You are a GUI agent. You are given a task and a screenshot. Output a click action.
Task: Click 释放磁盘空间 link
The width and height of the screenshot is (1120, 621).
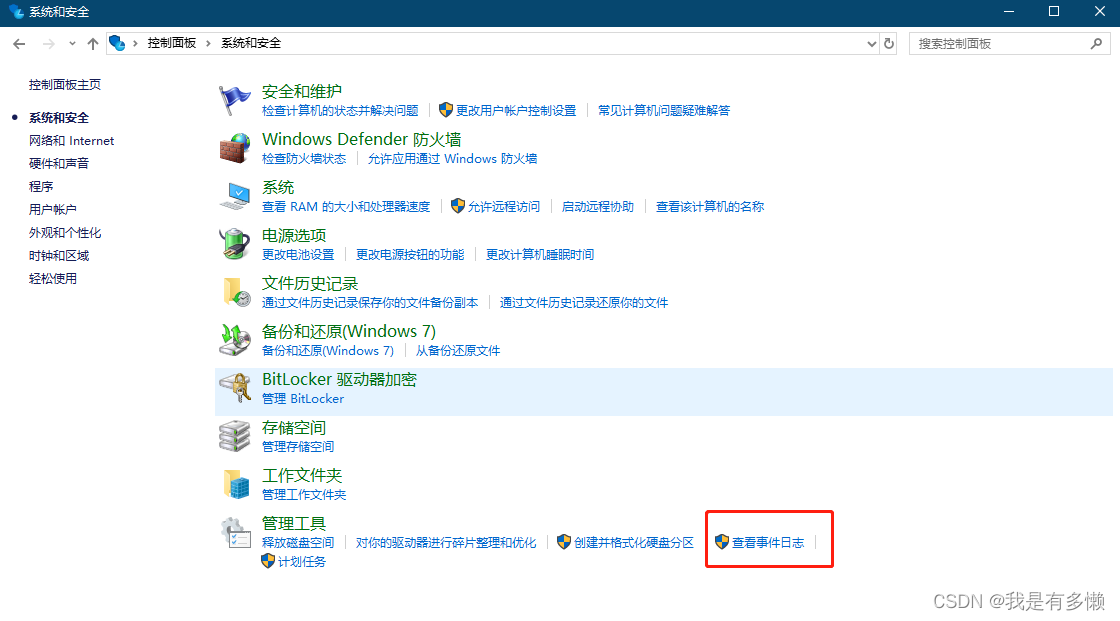click(x=298, y=543)
